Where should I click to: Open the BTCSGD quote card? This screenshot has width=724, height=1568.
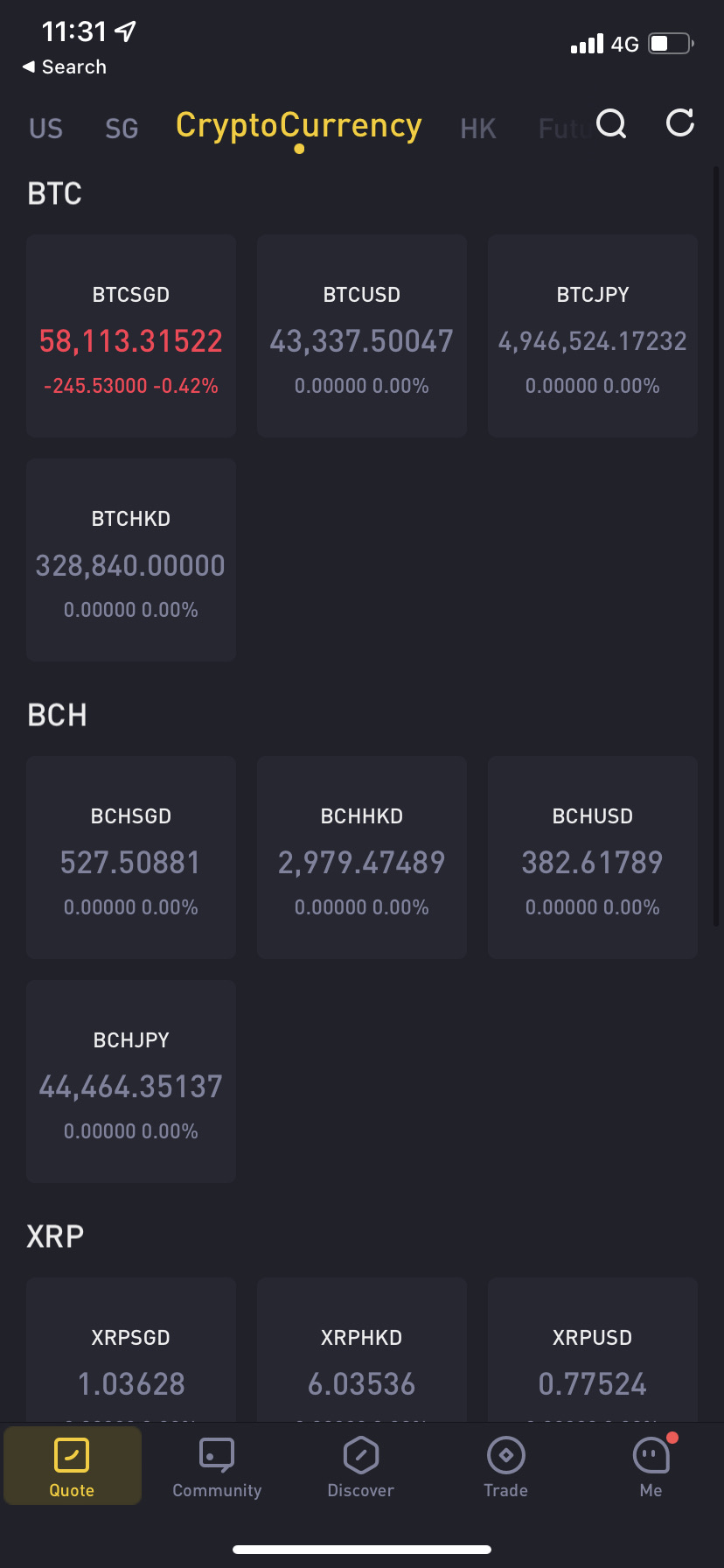click(x=131, y=336)
